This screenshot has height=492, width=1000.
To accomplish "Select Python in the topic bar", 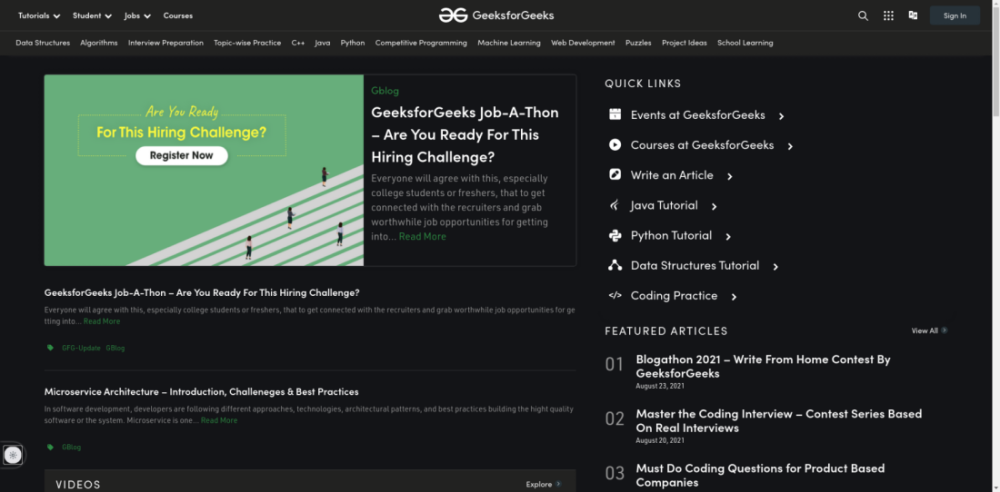I will point(353,43).
